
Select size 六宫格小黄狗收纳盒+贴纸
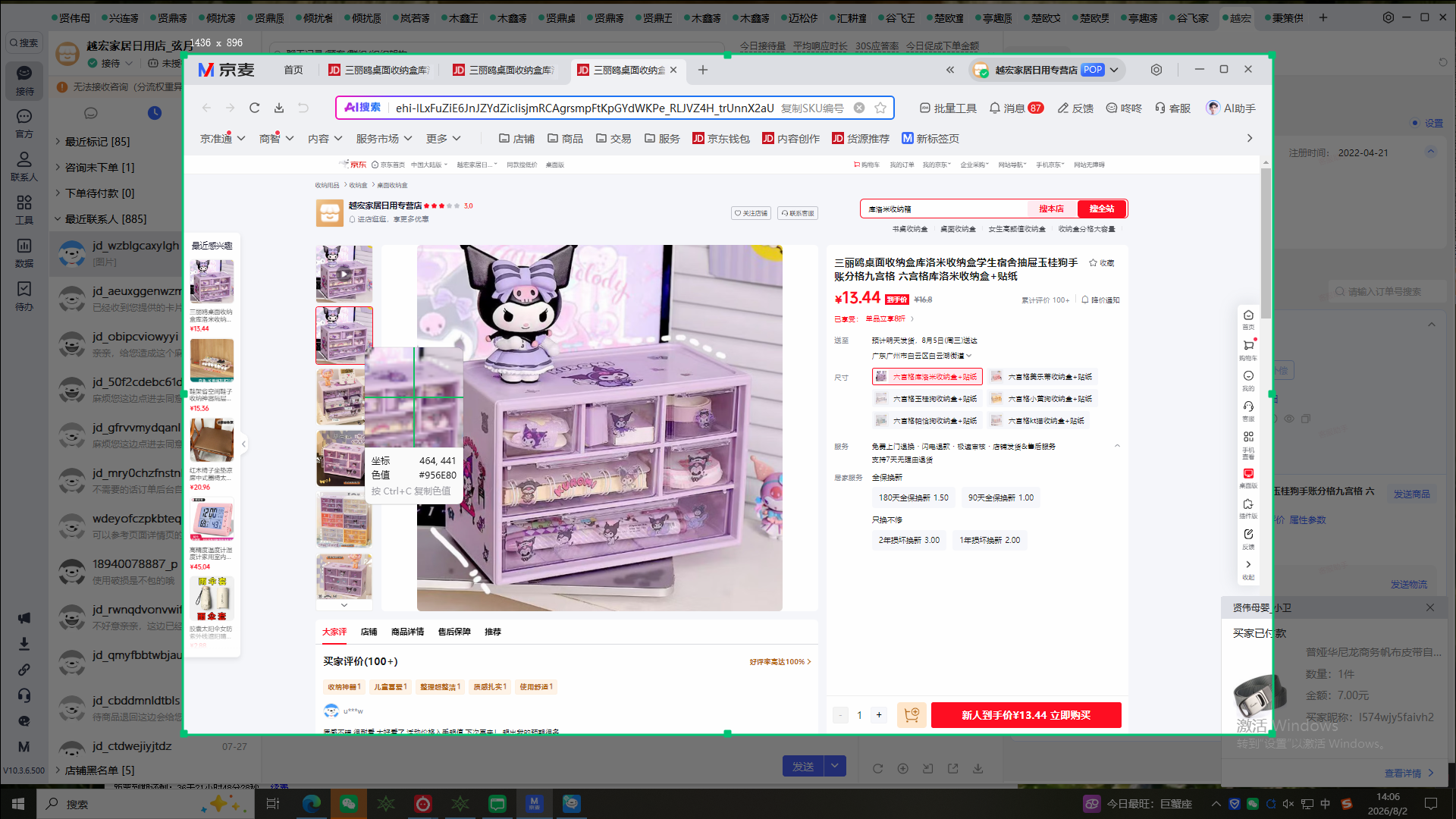coord(1043,399)
